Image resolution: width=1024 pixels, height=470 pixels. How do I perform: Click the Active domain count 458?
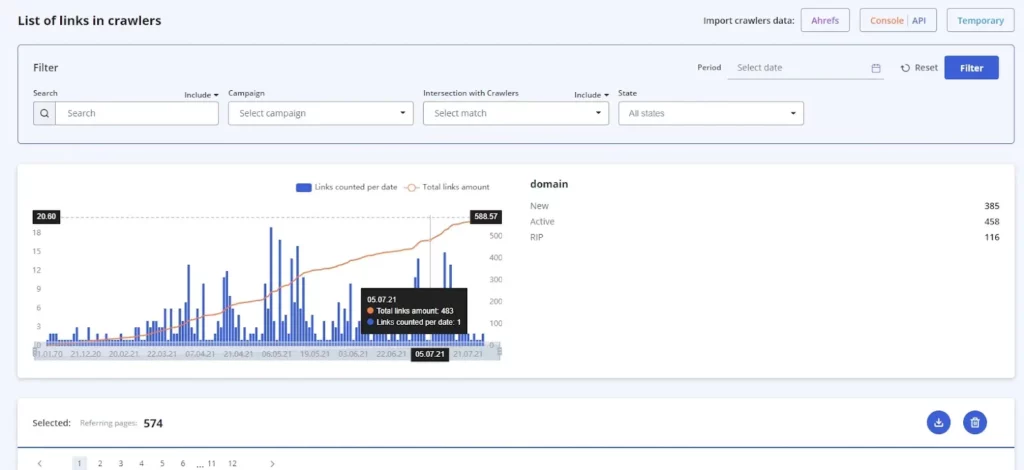coord(991,221)
